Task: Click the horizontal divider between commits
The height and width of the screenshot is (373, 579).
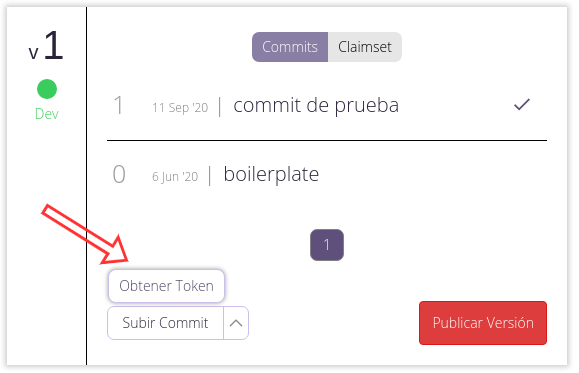Action: click(327, 140)
